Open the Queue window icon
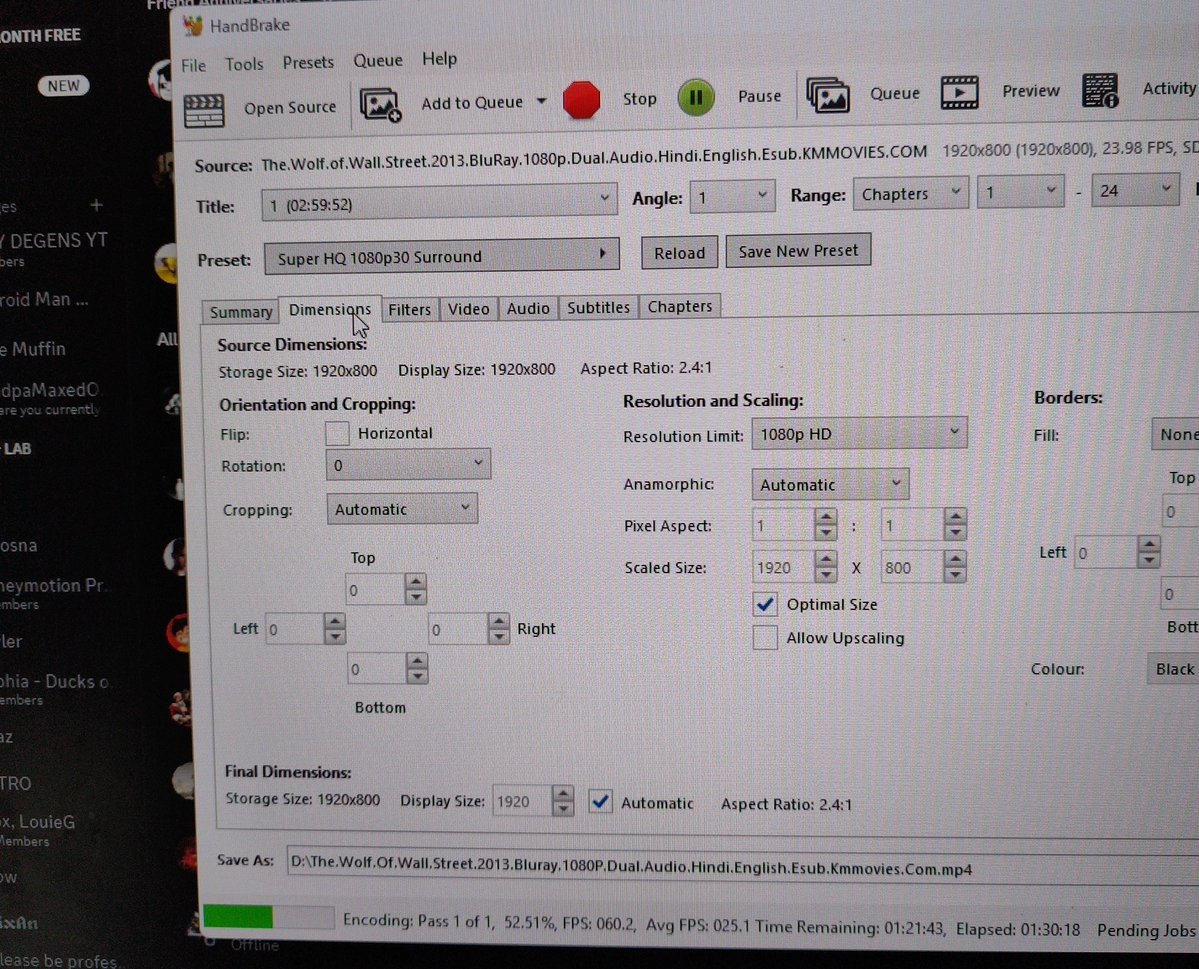 click(828, 95)
